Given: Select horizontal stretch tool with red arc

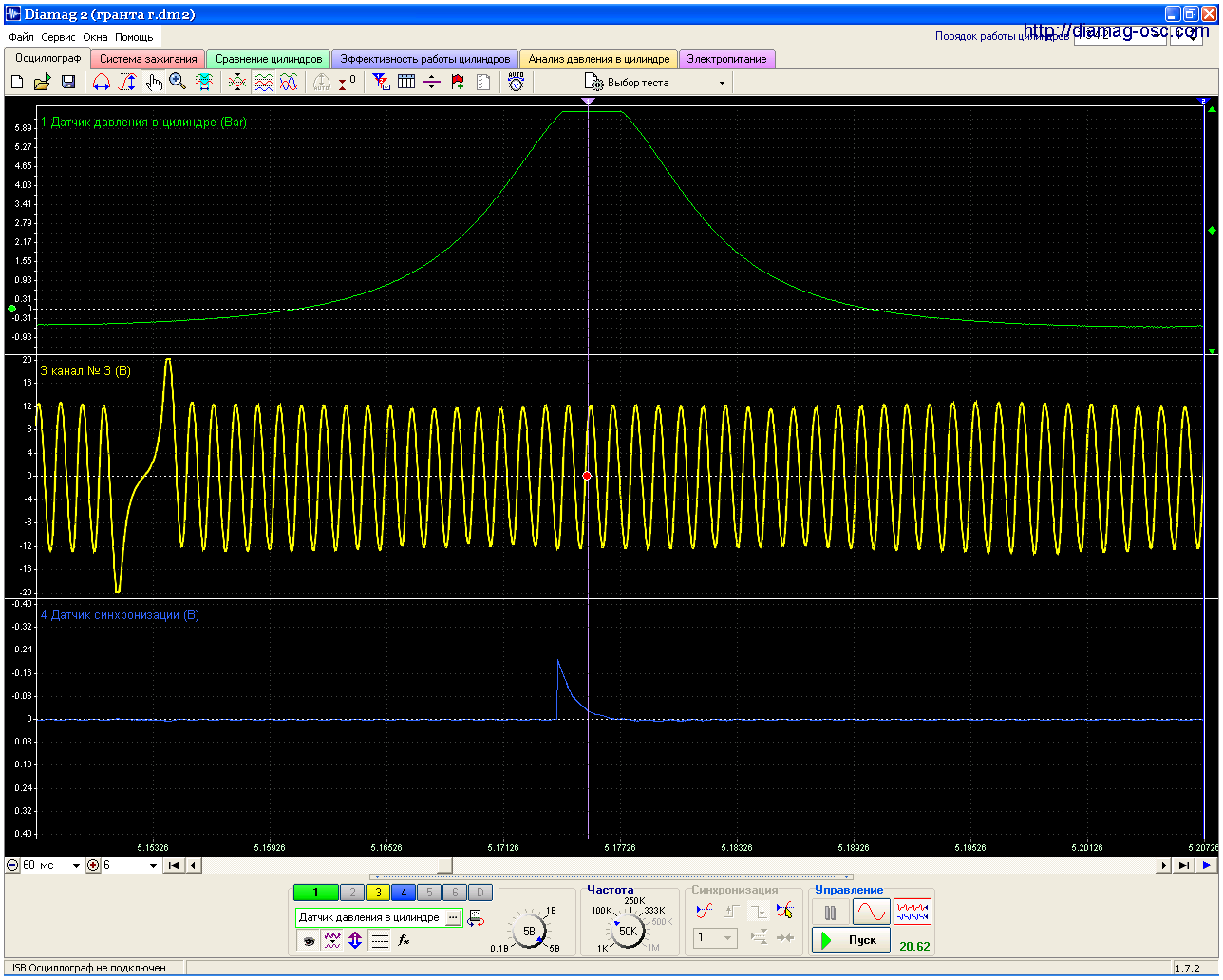Looking at the screenshot, I should coord(102,83).
